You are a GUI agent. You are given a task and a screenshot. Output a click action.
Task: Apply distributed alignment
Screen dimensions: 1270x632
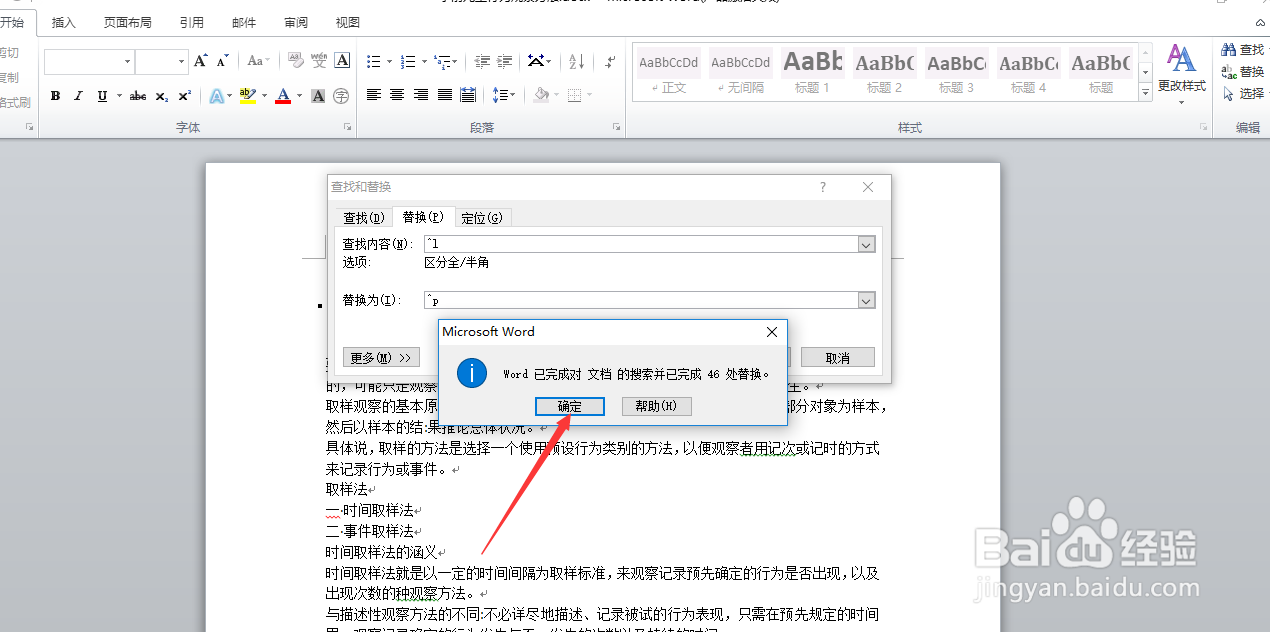(468, 95)
